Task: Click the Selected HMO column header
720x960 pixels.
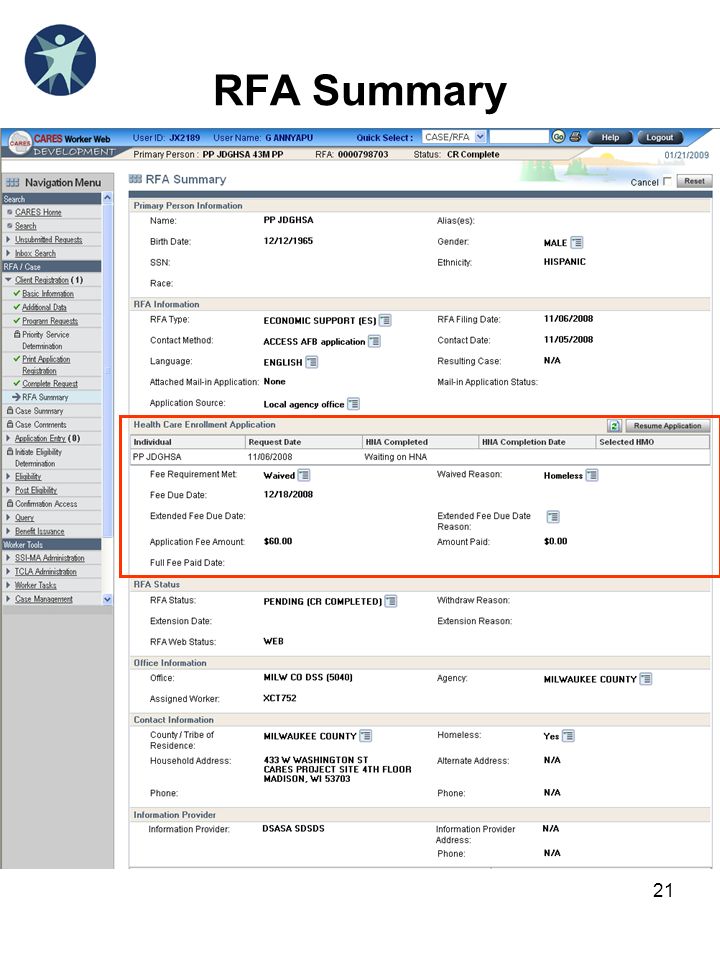Action: tap(652, 442)
